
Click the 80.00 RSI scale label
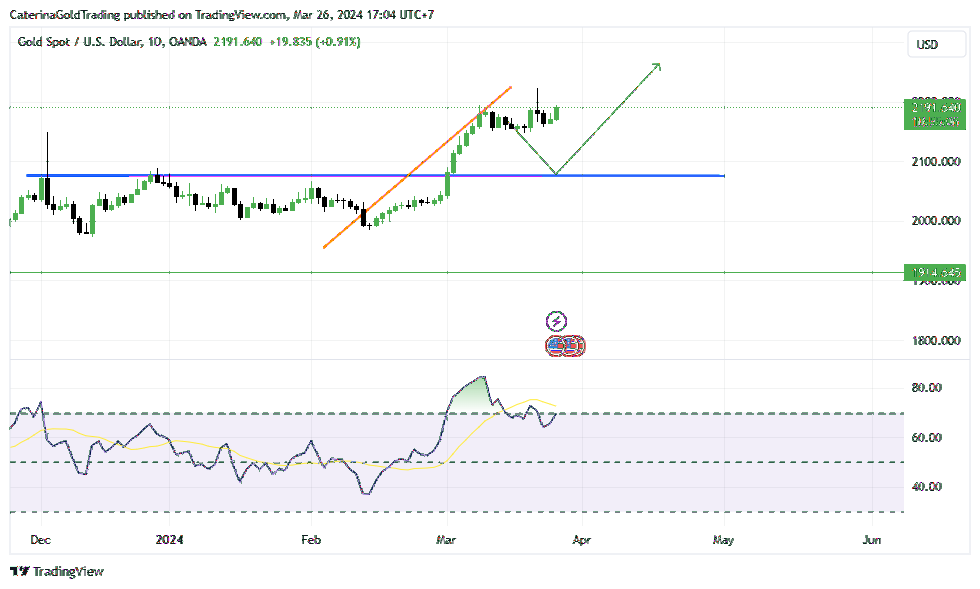927,388
